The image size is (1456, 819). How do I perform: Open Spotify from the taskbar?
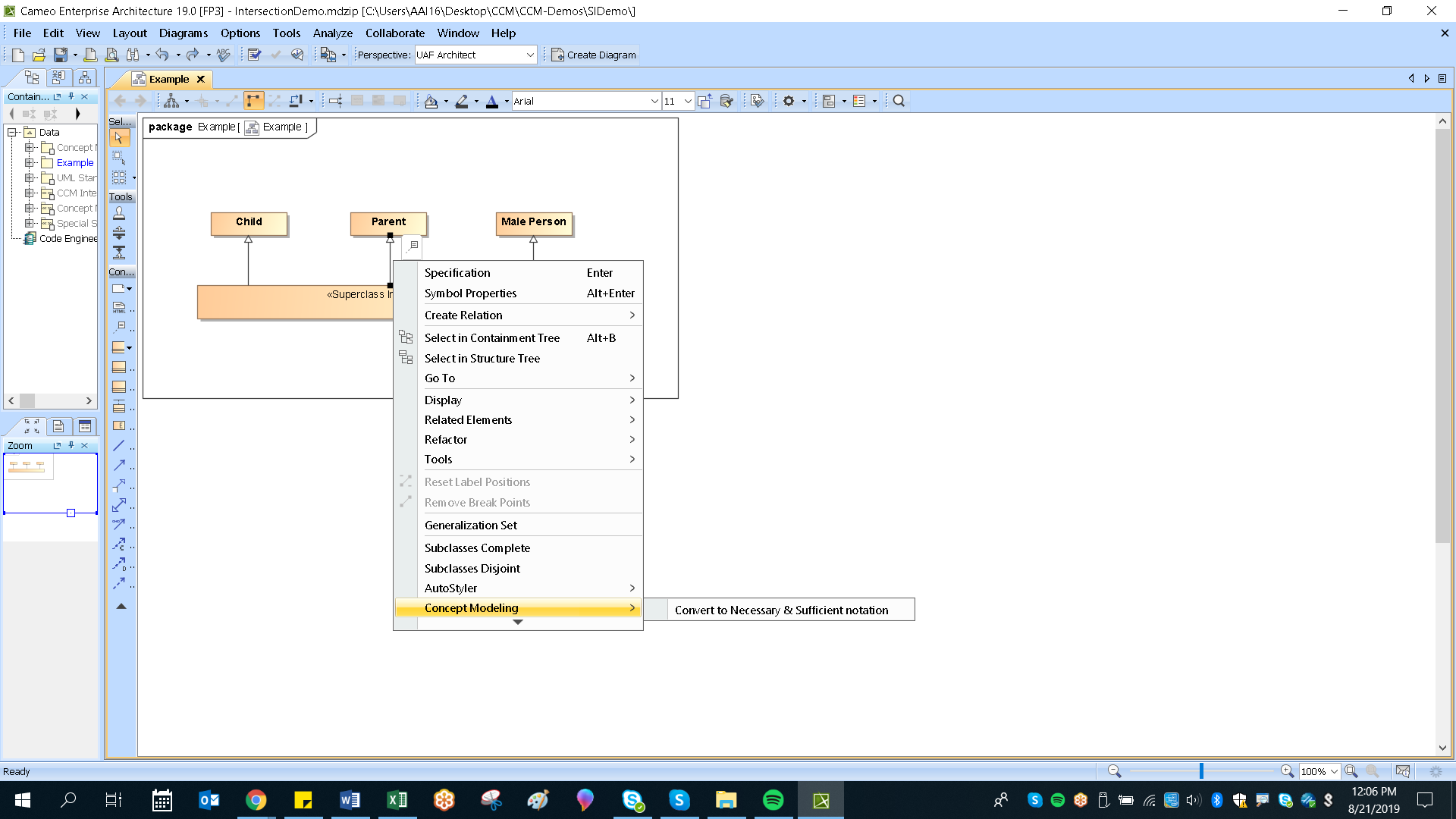click(x=773, y=800)
